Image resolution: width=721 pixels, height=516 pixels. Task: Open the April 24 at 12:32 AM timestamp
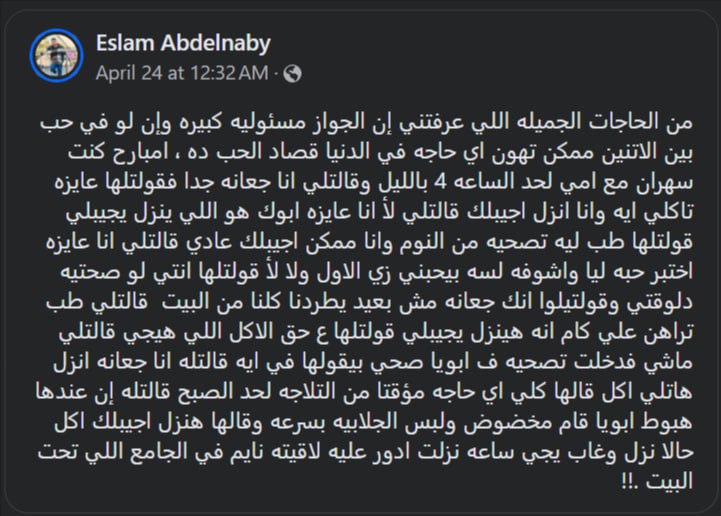[x=182, y=73]
